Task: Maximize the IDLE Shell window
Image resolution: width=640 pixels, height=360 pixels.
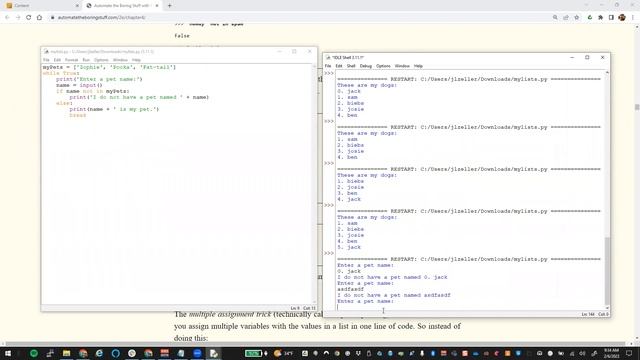Action: click(x=587, y=58)
